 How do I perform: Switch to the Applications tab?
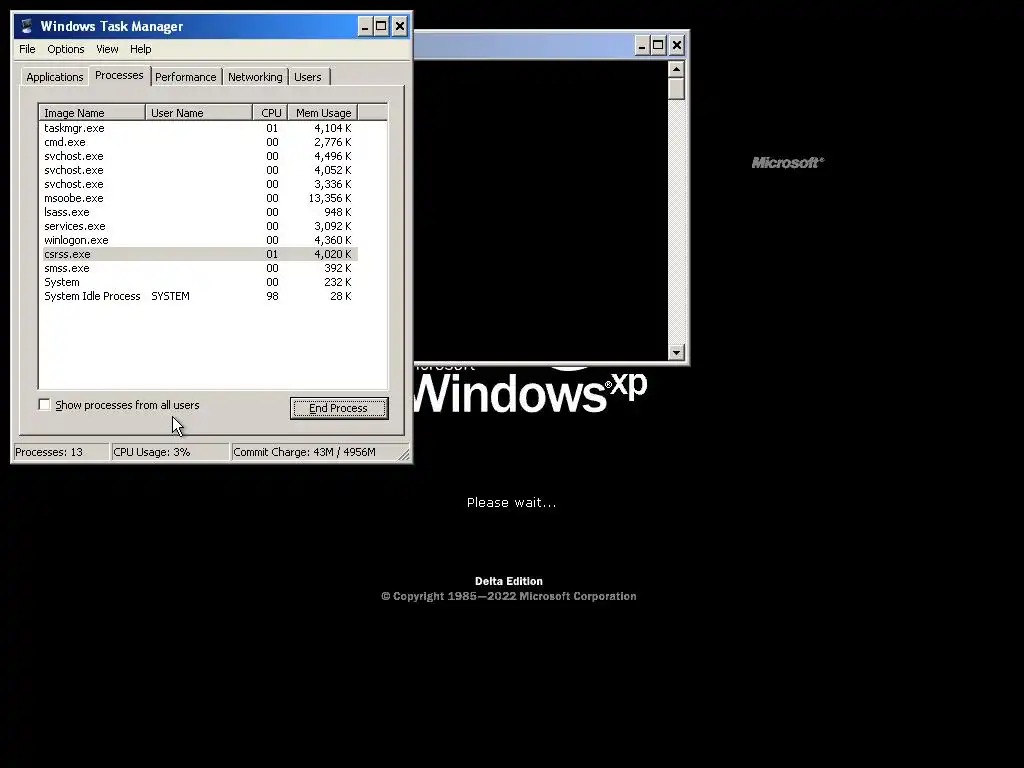coord(55,77)
